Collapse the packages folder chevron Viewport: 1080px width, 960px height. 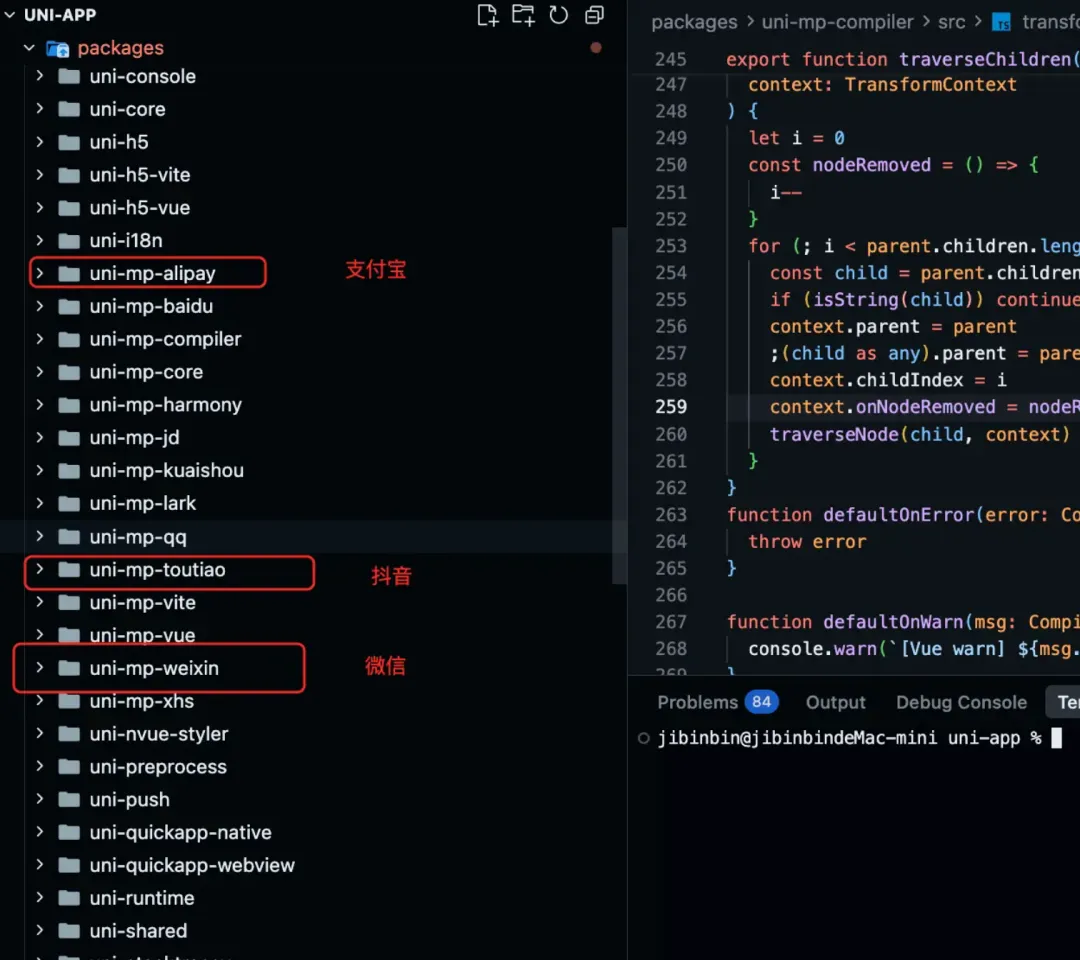[29, 48]
